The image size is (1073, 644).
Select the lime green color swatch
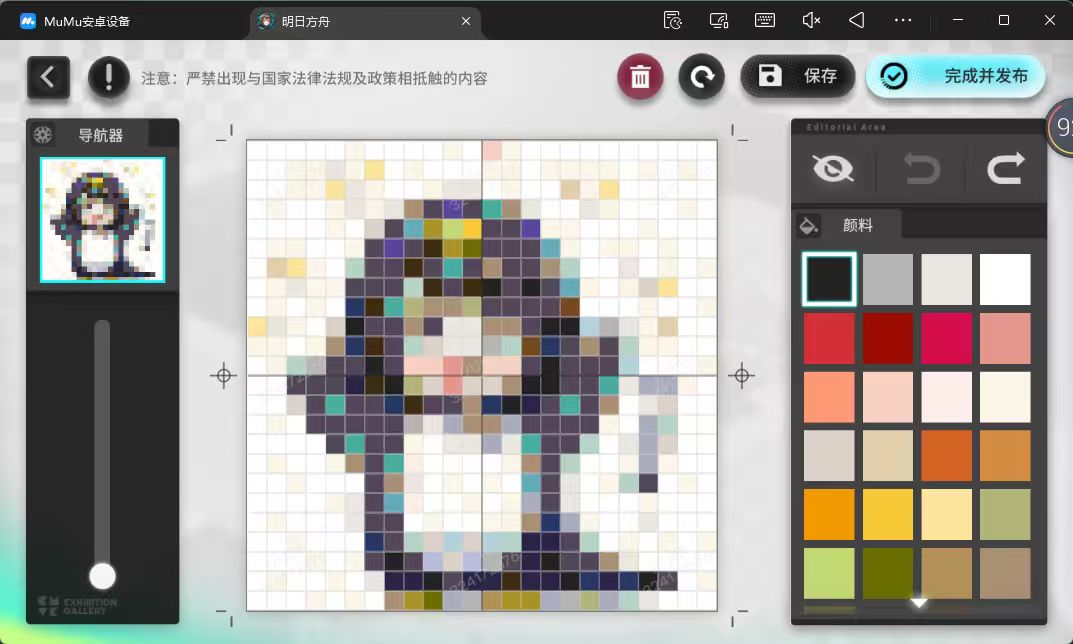coord(829,573)
